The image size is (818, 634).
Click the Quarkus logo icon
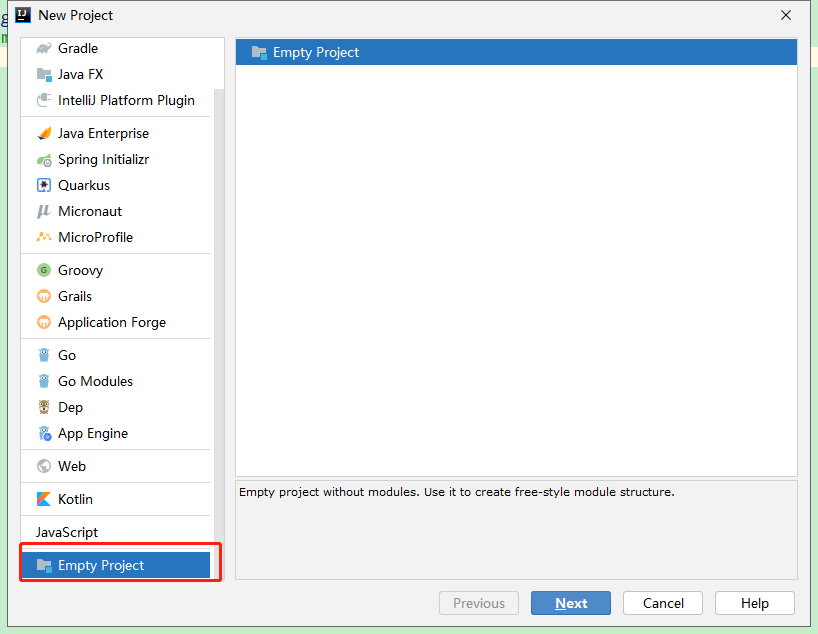point(44,185)
